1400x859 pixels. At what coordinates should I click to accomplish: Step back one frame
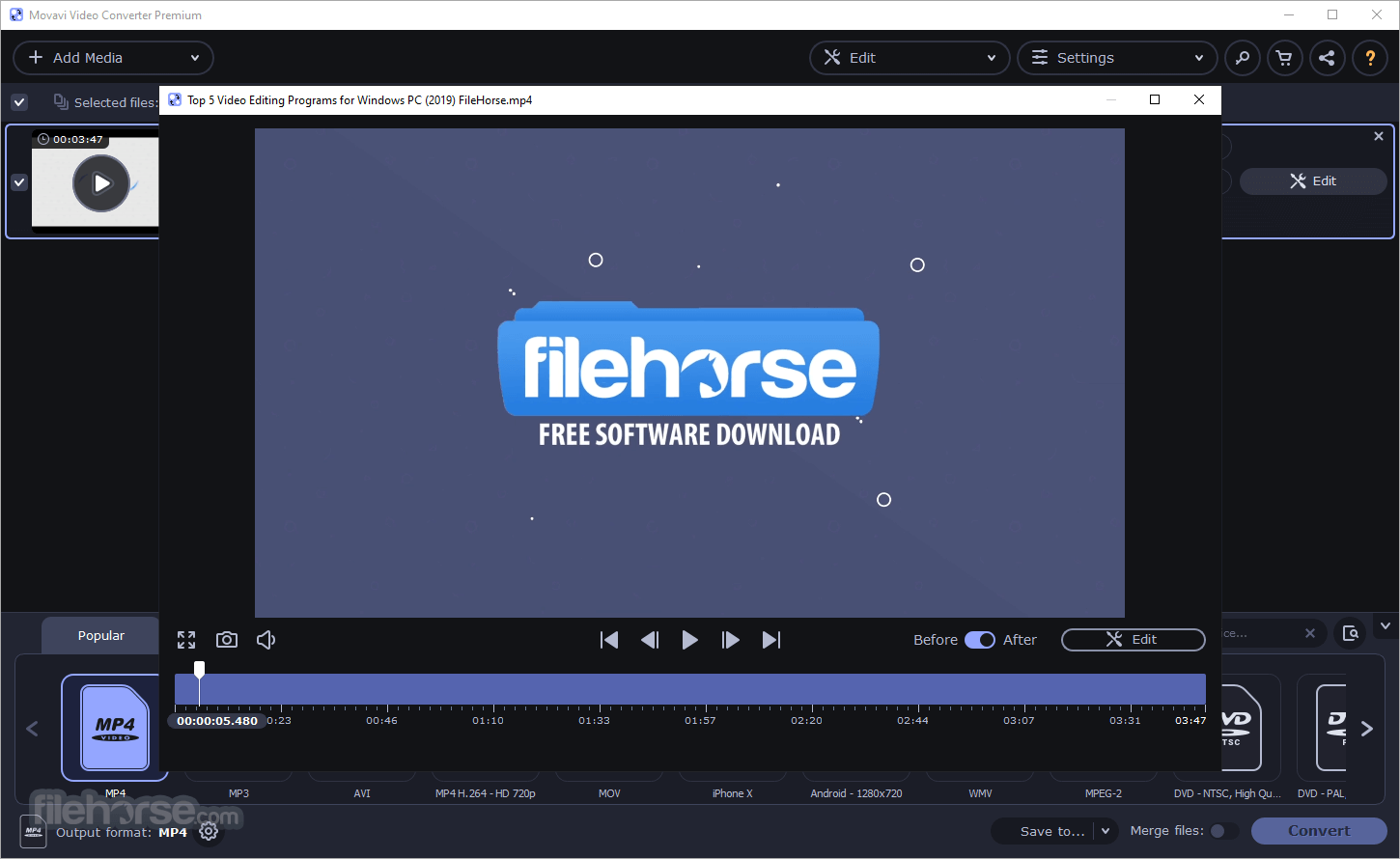(650, 640)
